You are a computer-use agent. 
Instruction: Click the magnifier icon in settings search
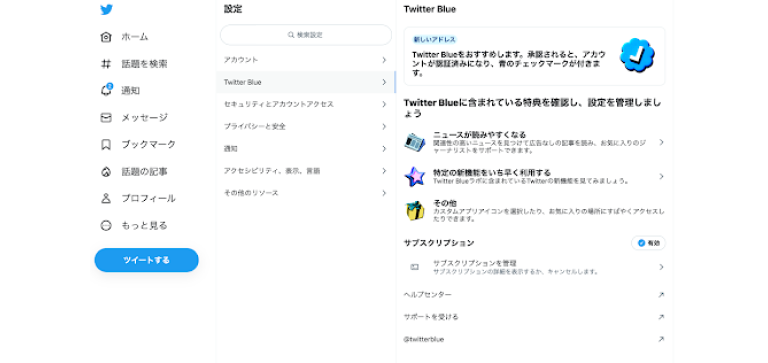click(x=291, y=35)
